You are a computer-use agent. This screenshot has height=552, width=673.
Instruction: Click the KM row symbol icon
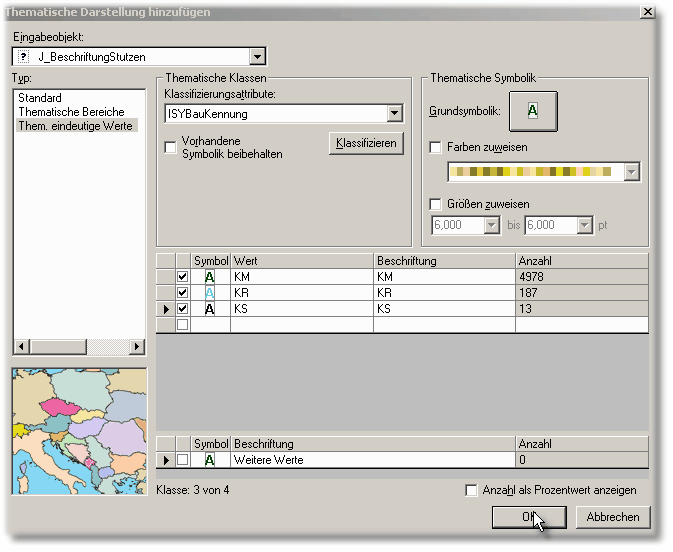[x=210, y=277]
